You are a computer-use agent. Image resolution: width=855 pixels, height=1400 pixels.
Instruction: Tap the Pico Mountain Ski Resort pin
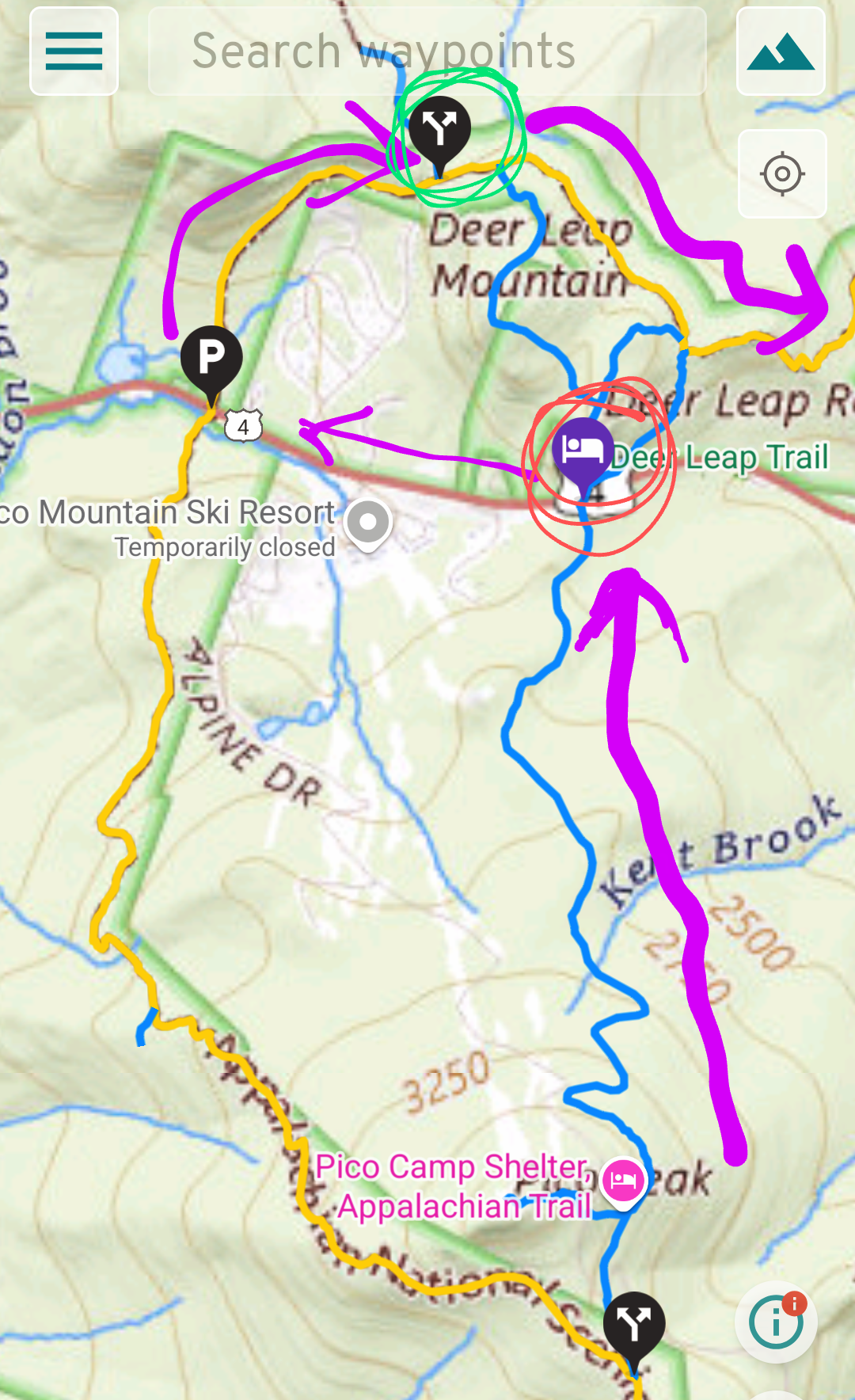(x=367, y=526)
